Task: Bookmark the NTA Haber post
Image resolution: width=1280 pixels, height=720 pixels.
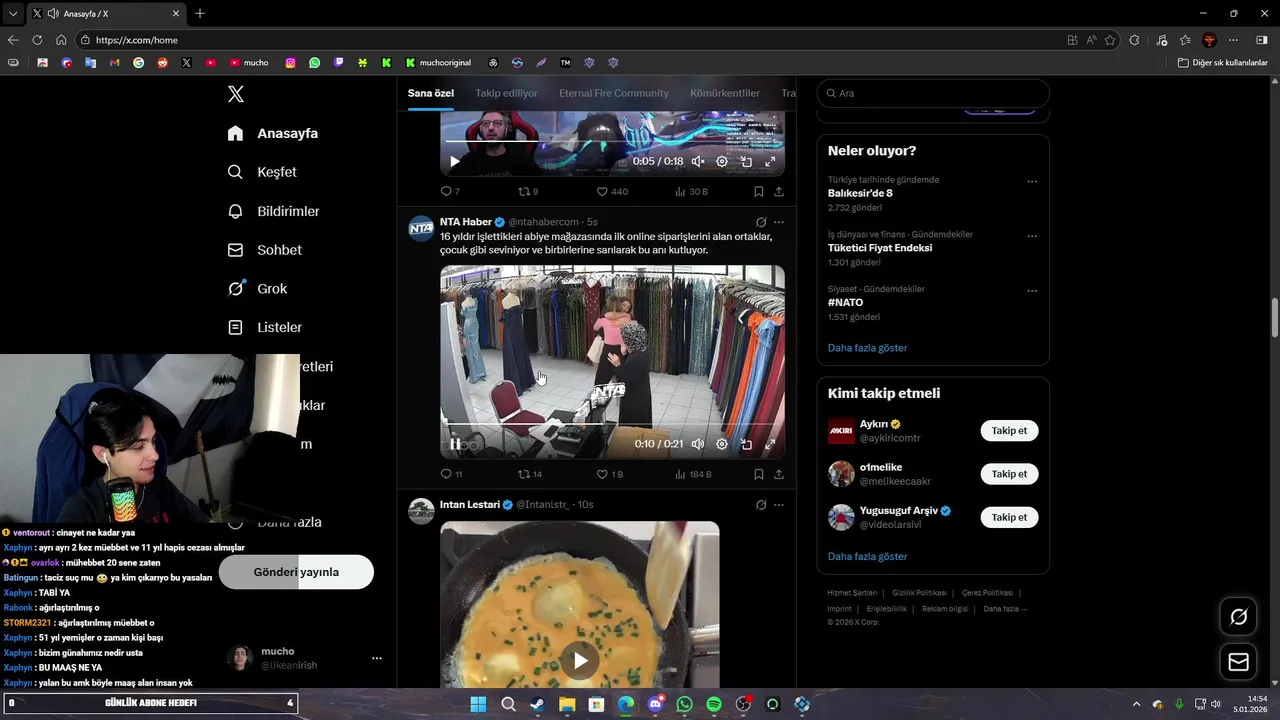Action: 759,474
